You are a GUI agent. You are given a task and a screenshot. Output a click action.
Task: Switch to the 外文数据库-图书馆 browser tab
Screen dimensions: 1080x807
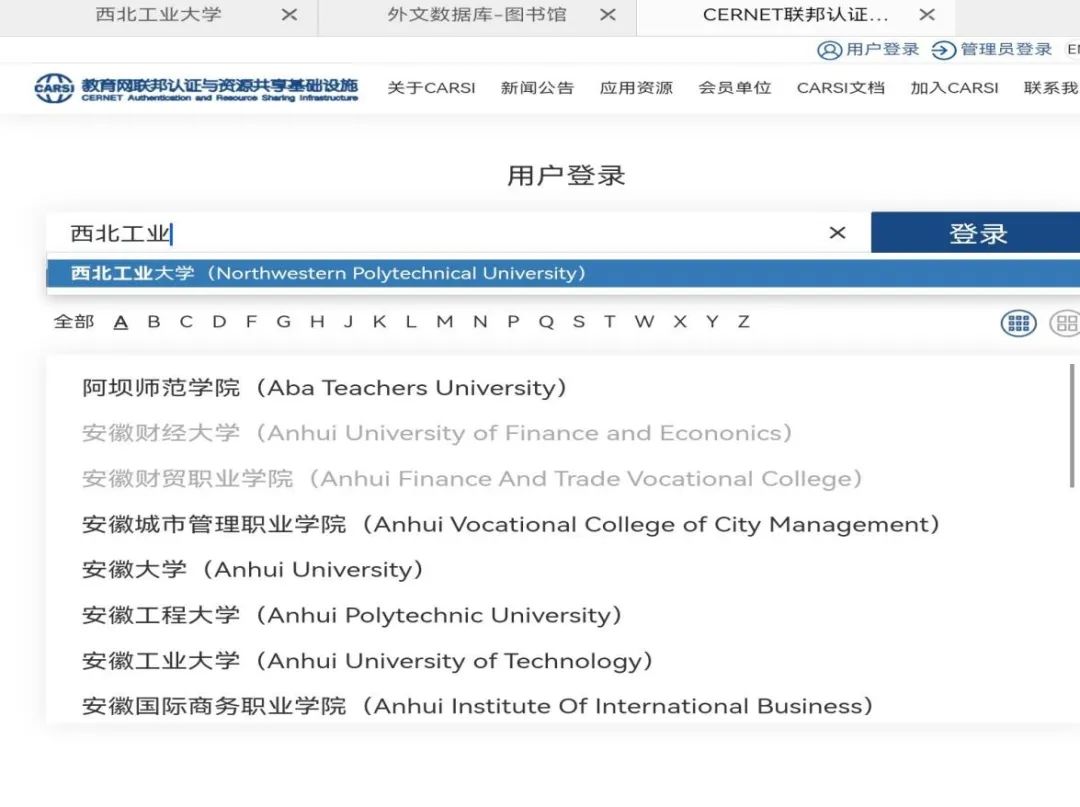(477, 14)
